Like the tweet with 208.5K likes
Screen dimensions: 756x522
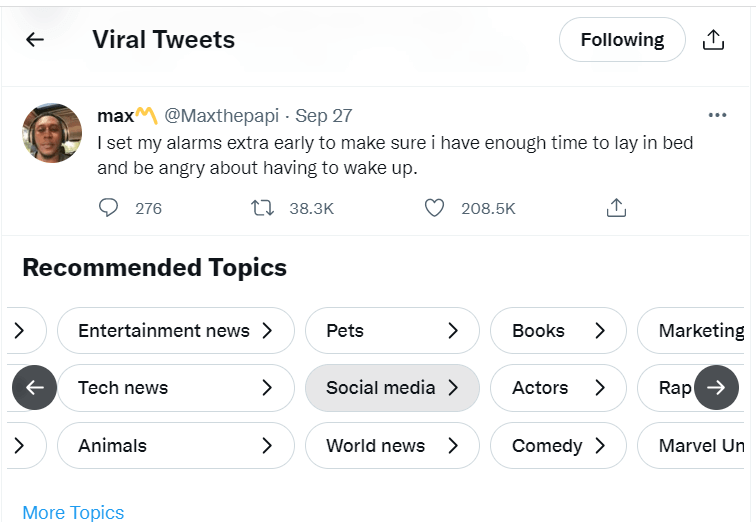(434, 208)
